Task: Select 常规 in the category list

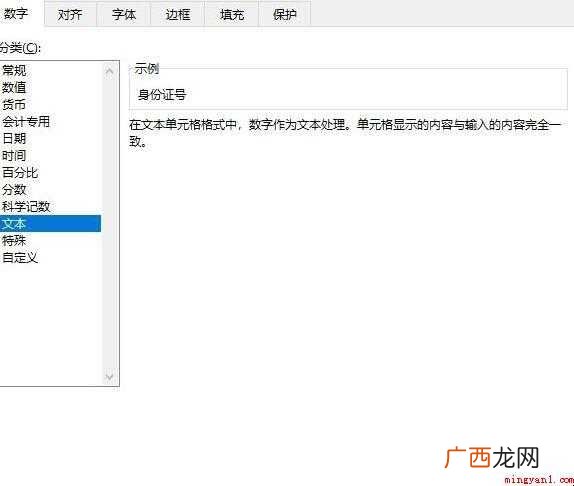Action: tap(51, 70)
